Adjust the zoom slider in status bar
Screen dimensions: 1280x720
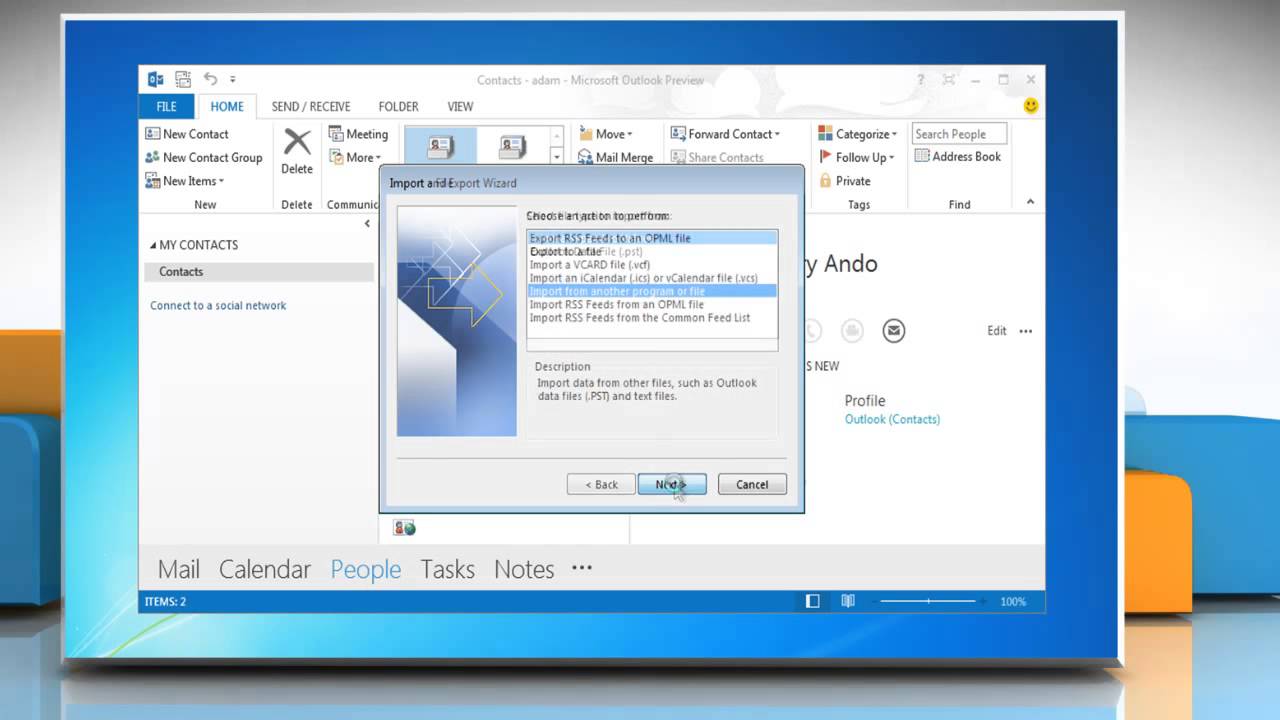(x=928, y=601)
